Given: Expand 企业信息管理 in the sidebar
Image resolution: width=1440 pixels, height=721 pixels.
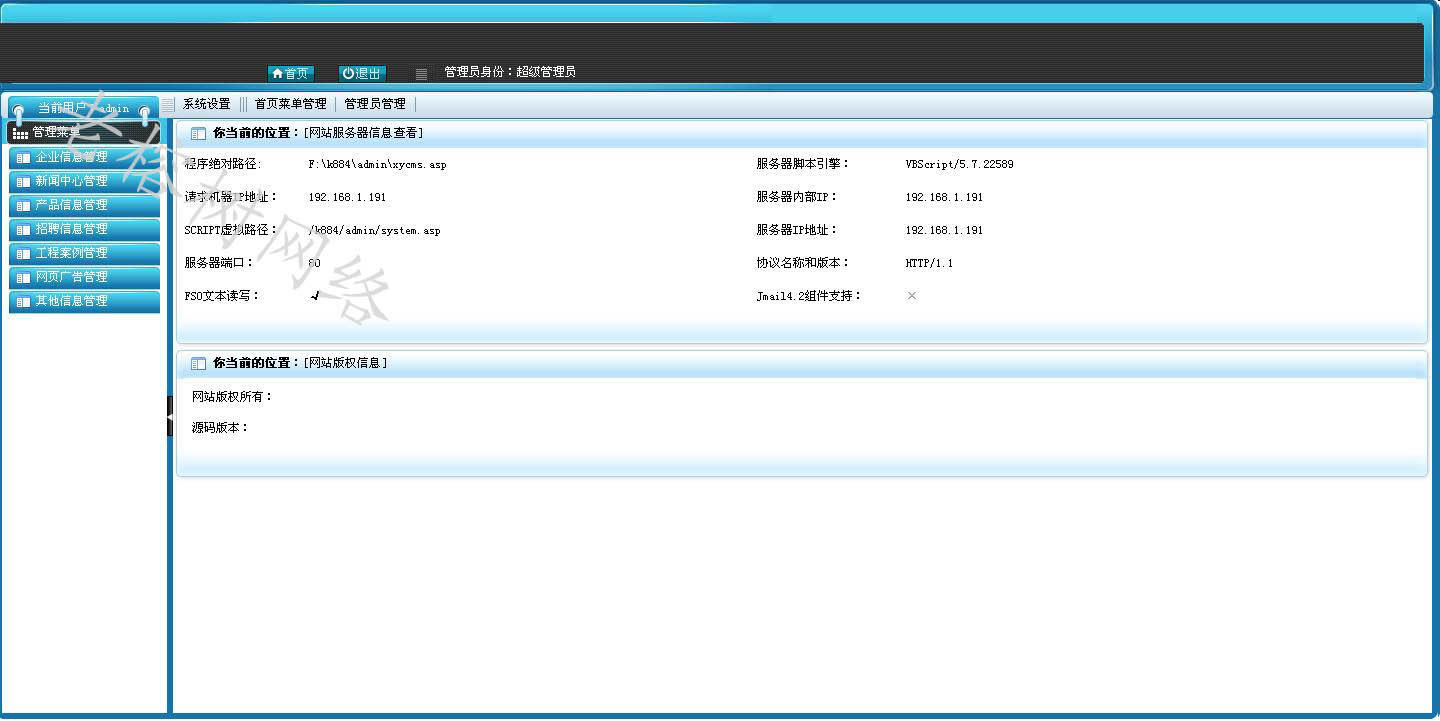Looking at the screenshot, I should [84, 157].
